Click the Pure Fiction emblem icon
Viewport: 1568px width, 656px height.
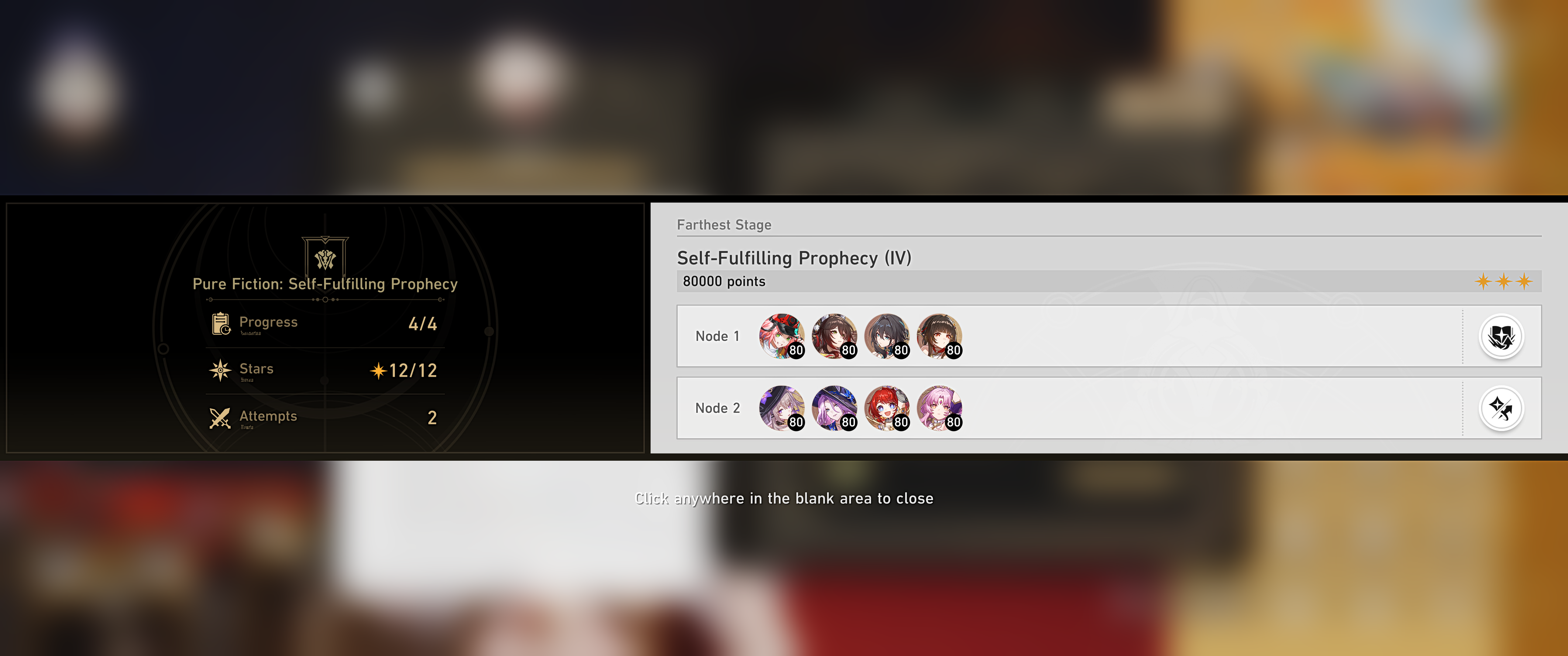coord(325,258)
